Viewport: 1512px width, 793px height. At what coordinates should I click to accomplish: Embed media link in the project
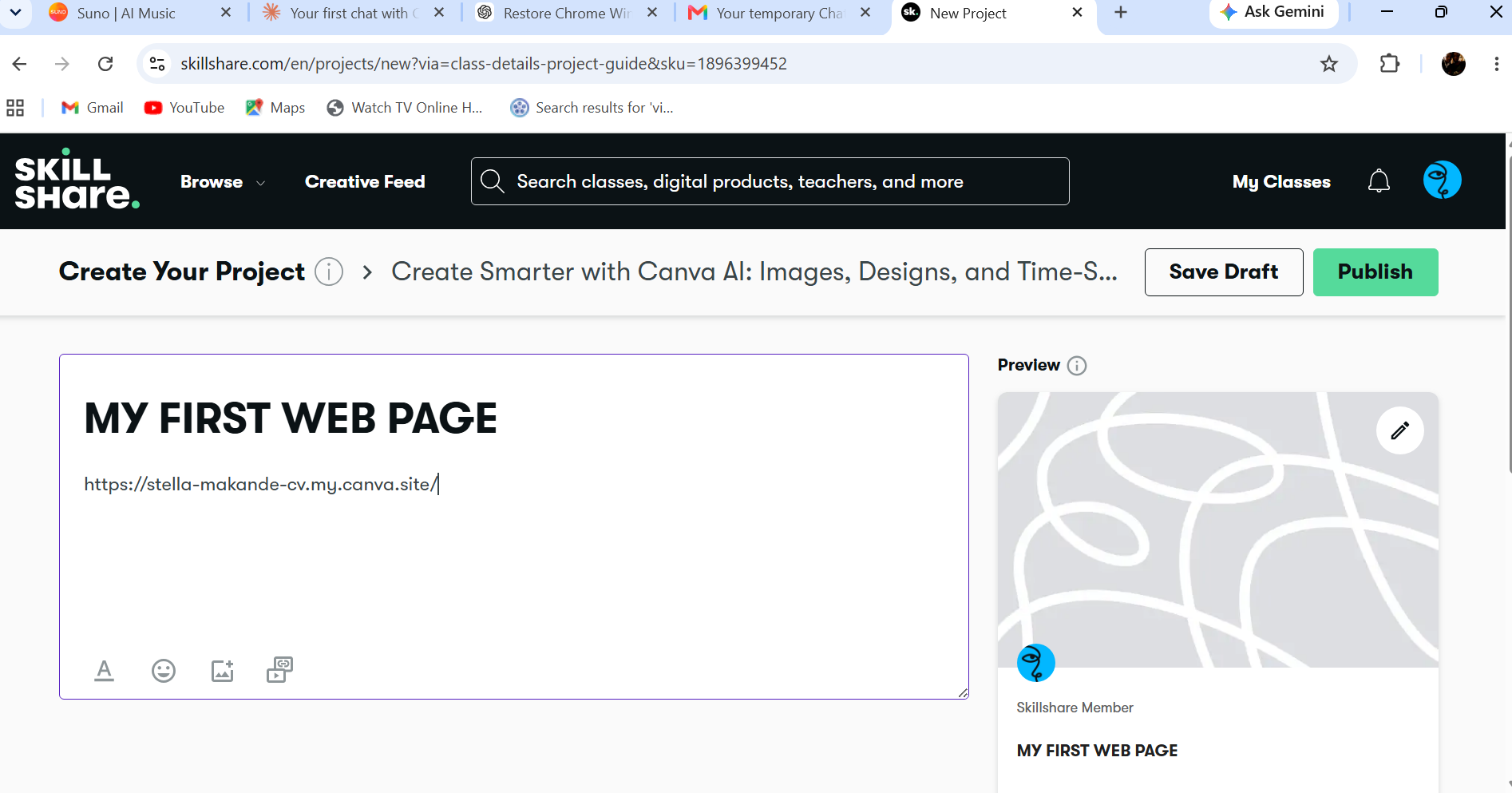pyautogui.click(x=279, y=669)
